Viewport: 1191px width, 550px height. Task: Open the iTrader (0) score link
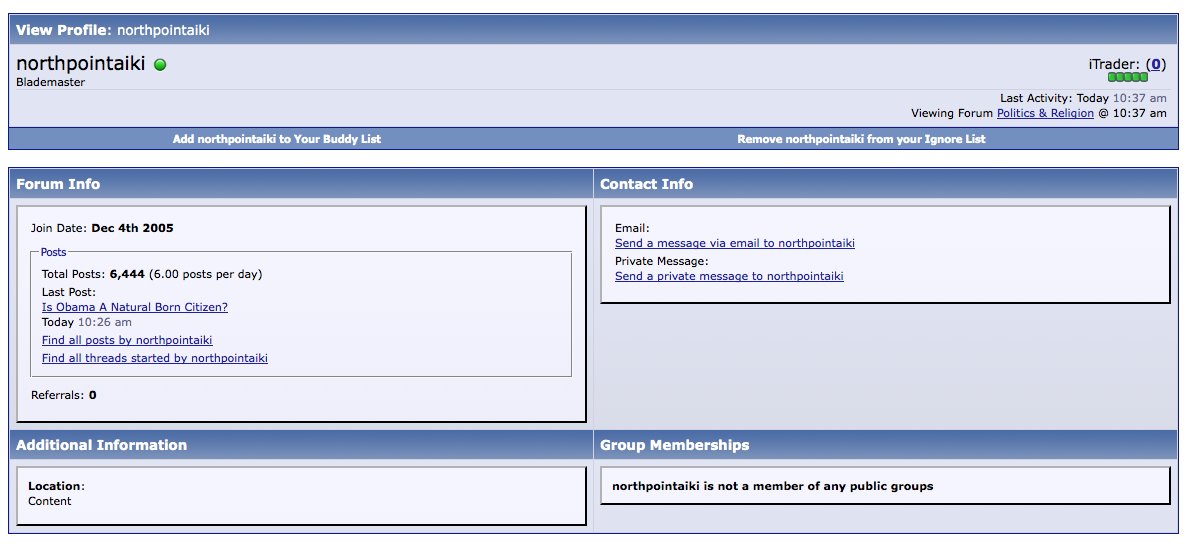(1156, 64)
